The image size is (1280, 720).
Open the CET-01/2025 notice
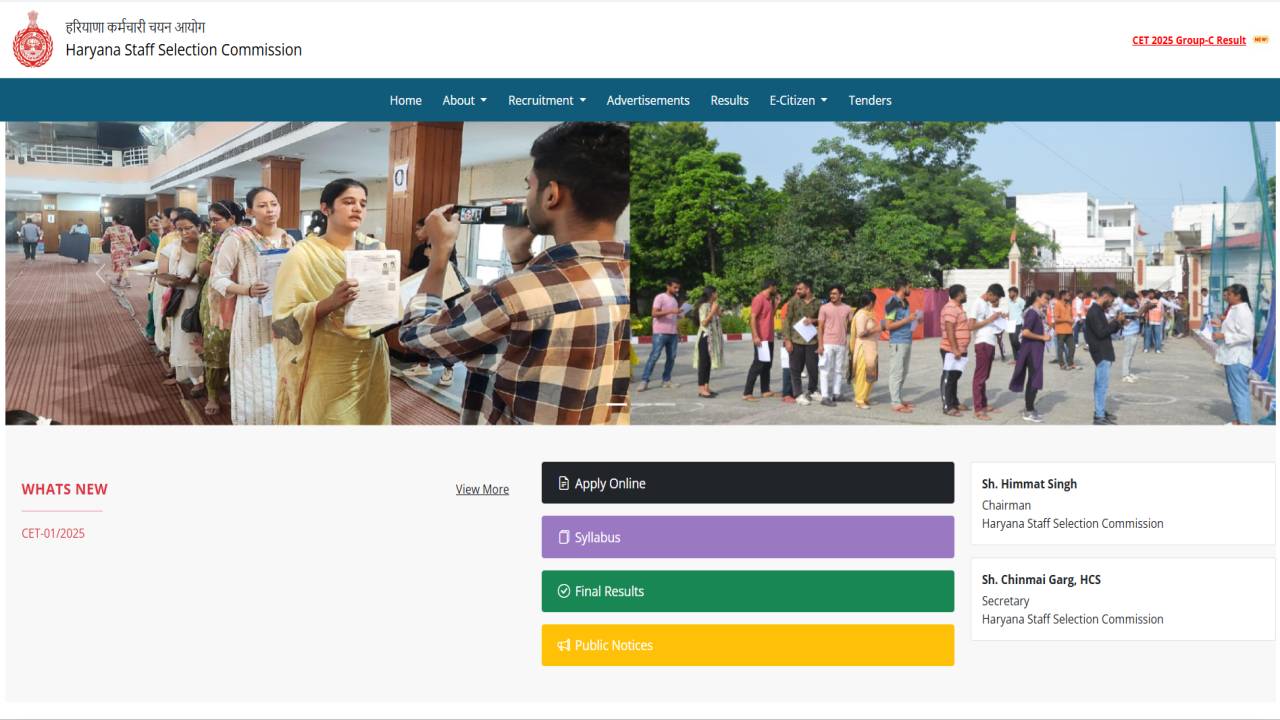[x=52, y=533]
